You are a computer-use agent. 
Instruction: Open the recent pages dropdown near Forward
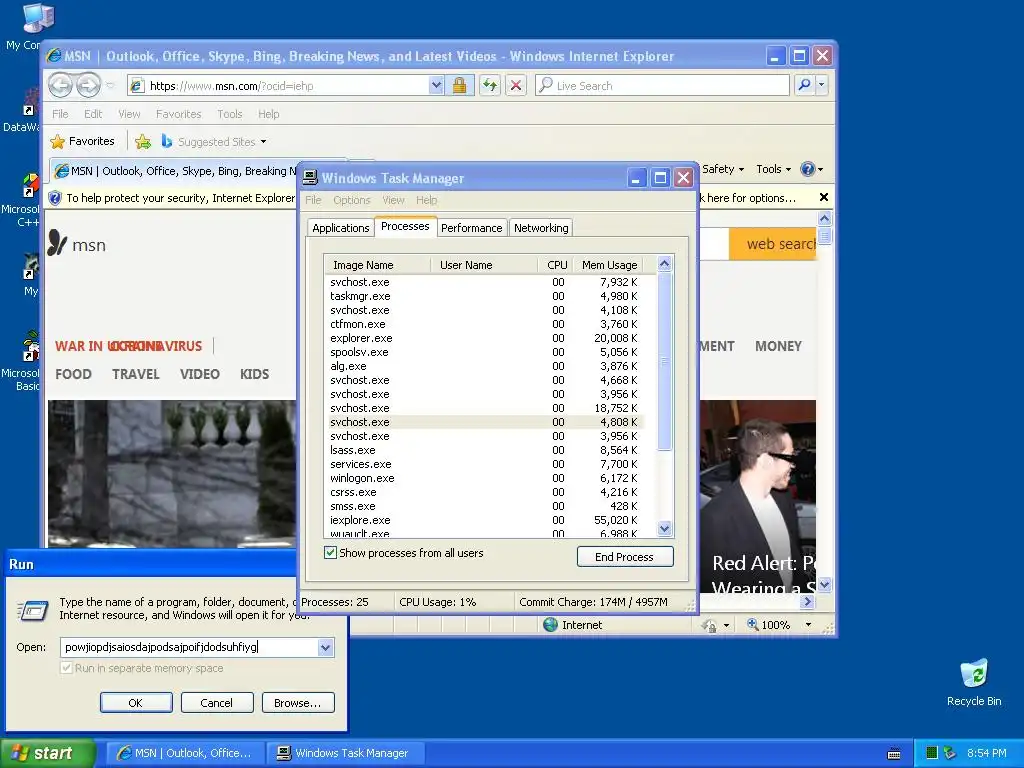pyautogui.click(x=110, y=86)
